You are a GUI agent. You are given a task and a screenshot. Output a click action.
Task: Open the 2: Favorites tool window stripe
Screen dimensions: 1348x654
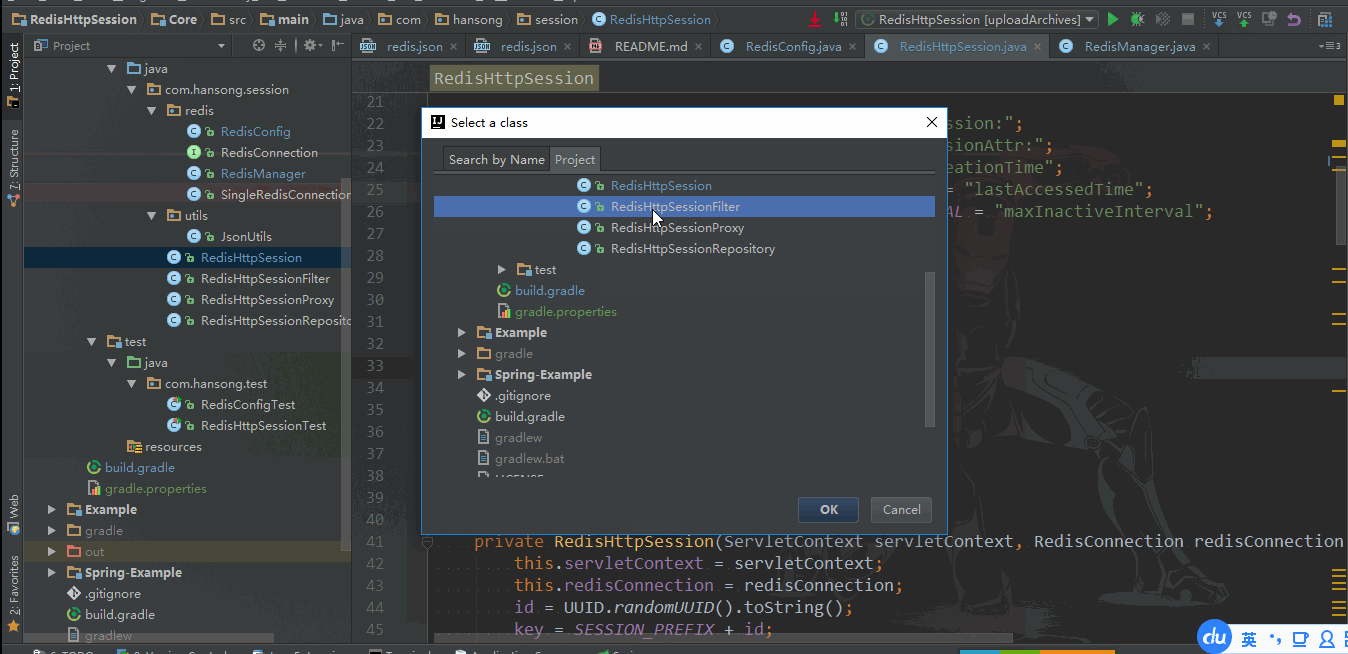click(x=13, y=594)
